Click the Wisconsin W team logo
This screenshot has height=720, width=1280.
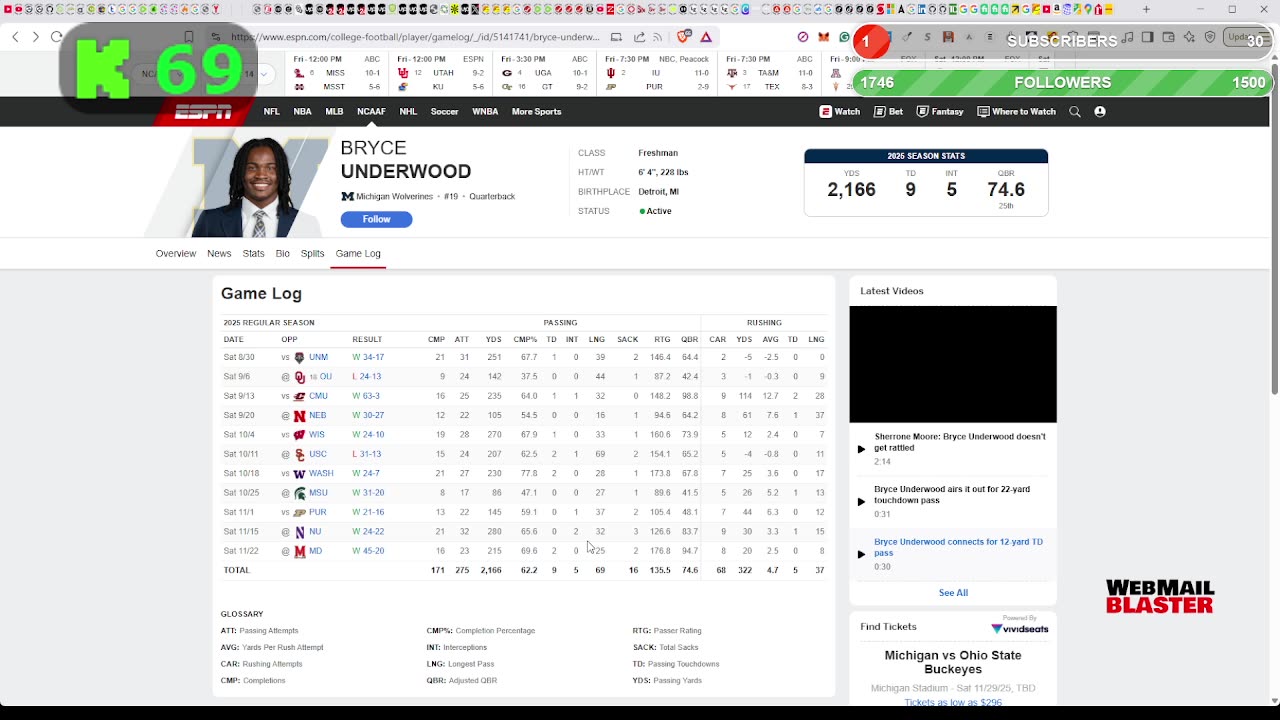[x=299, y=435]
